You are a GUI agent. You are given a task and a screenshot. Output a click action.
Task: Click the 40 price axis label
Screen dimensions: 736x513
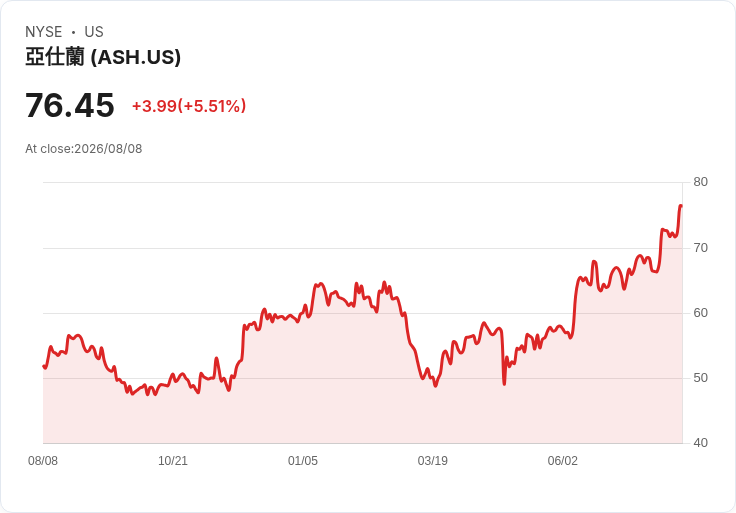pos(700,443)
